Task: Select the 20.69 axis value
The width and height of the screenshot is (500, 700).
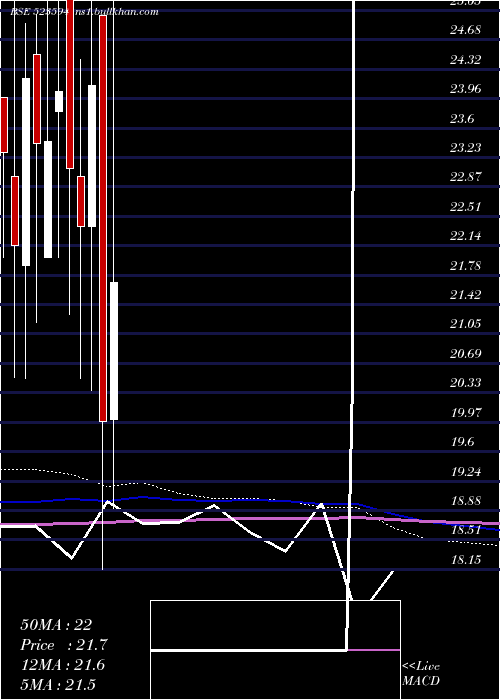Action: pos(465,353)
